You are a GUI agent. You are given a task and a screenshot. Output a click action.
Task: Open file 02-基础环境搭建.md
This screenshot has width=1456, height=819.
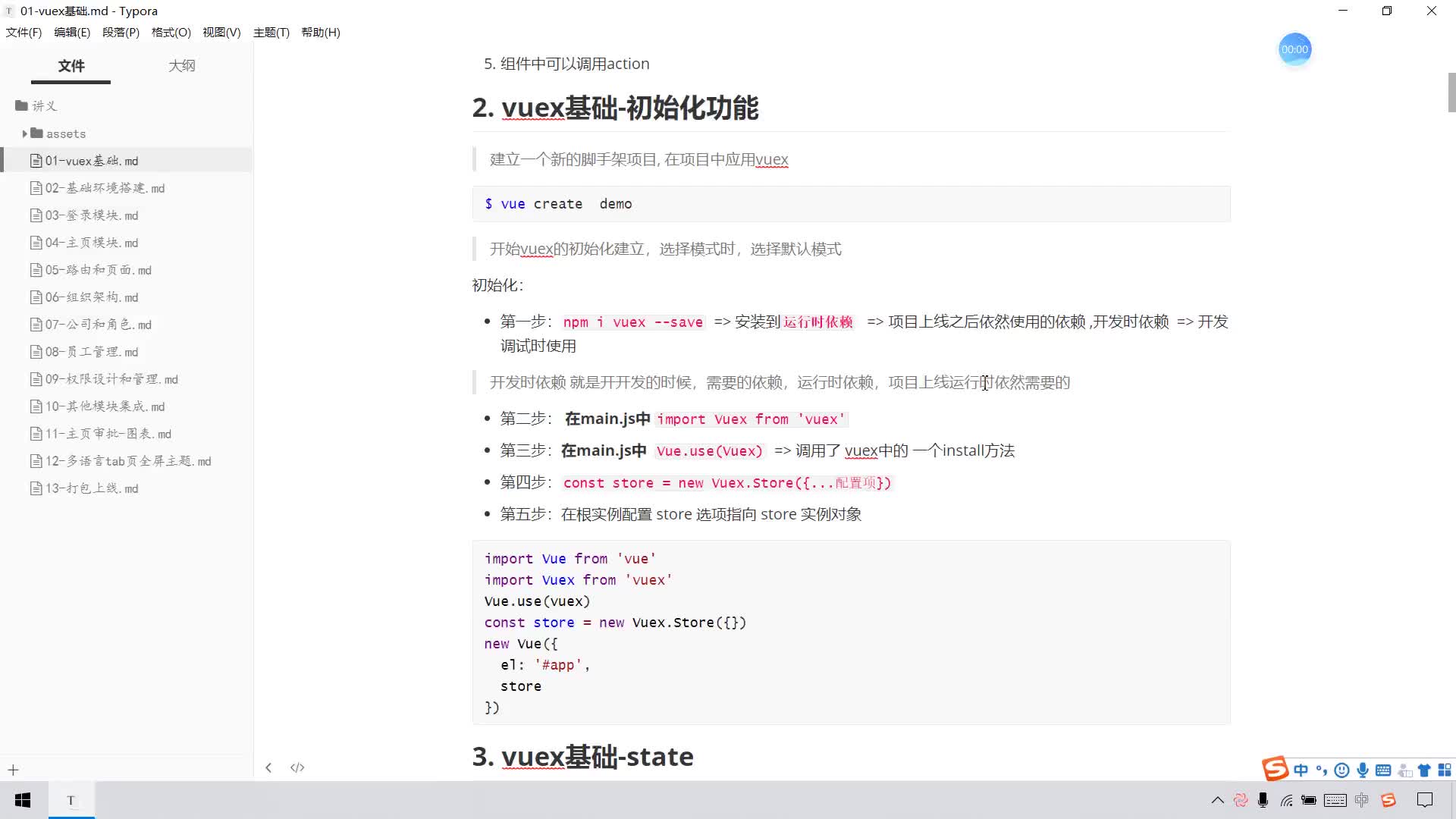pos(127,188)
